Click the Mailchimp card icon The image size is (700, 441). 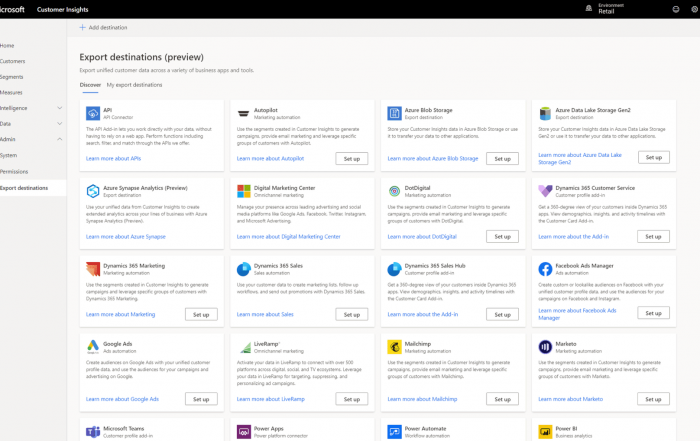point(394,347)
